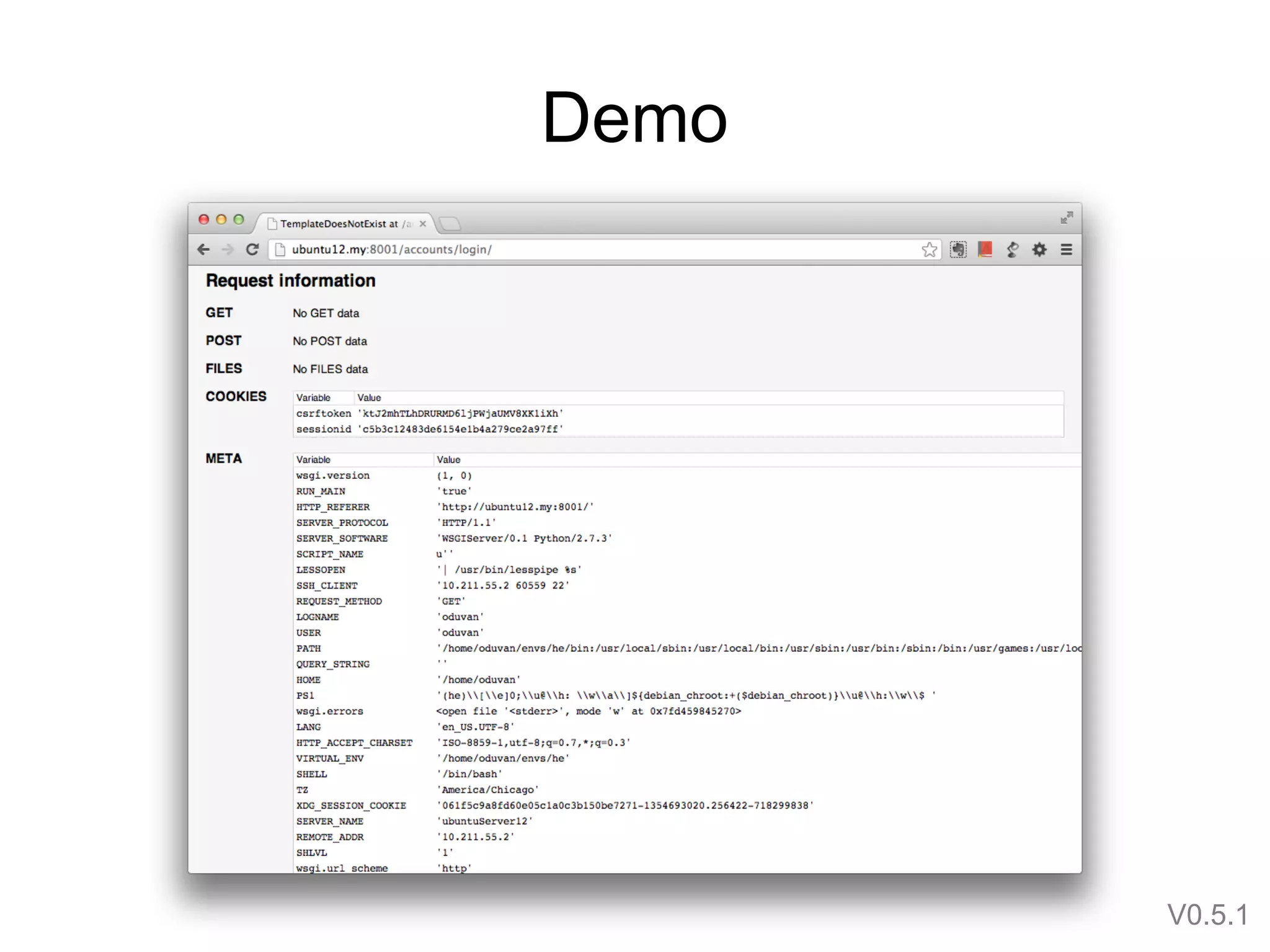The height and width of the screenshot is (952, 1270).
Task: Click the LOGNAME value 'oduvan'
Action: pyautogui.click(x=460, y=617)
